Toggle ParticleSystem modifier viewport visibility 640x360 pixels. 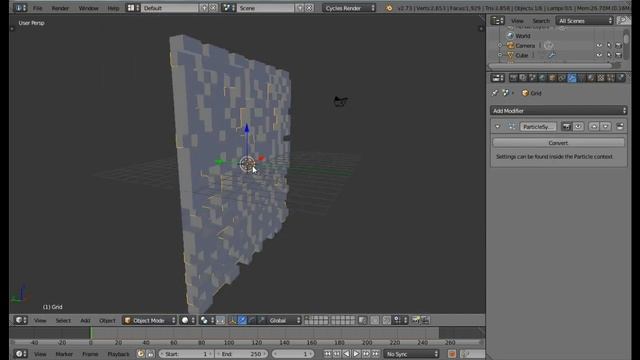coord(578,127)
